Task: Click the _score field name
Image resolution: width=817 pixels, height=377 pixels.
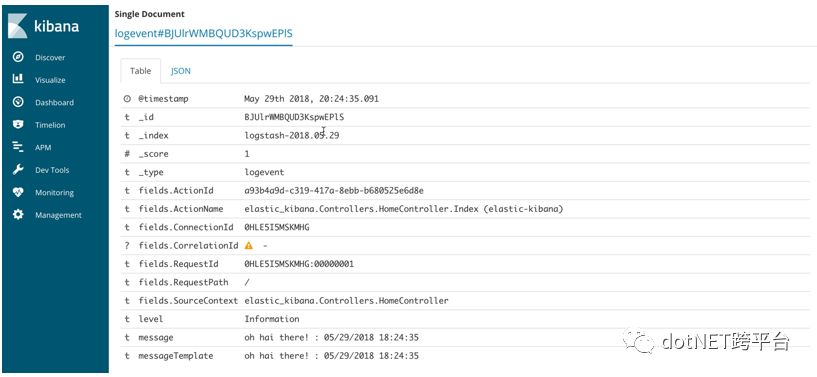Action: 153,154
